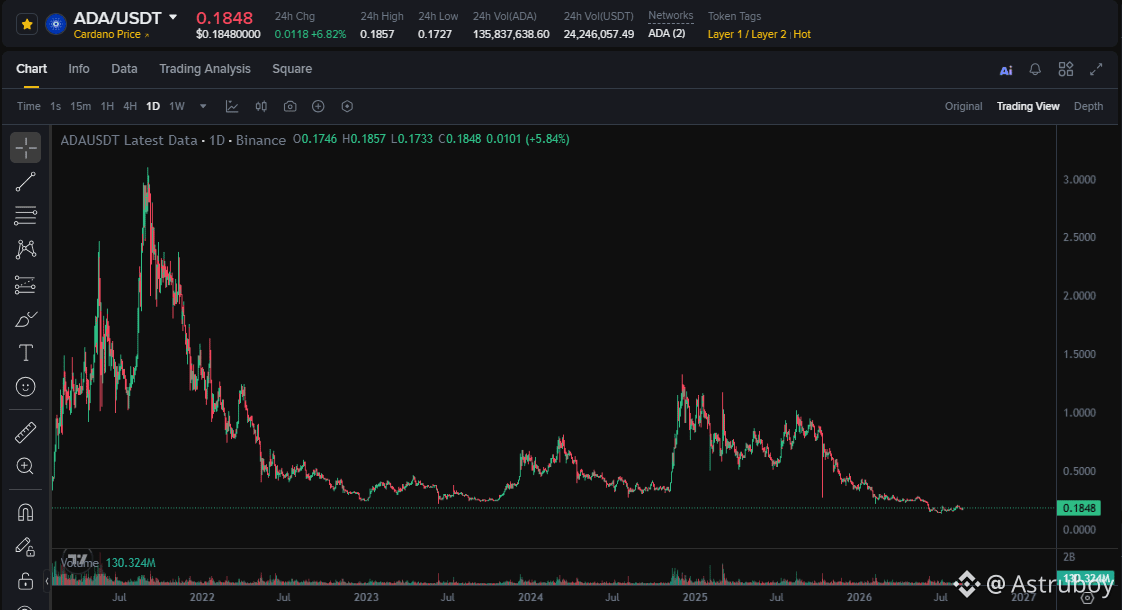Open the technical indicators icon
Image resolution: width=1122 pixels, height=610 pixels.
[x=232, y=106]
